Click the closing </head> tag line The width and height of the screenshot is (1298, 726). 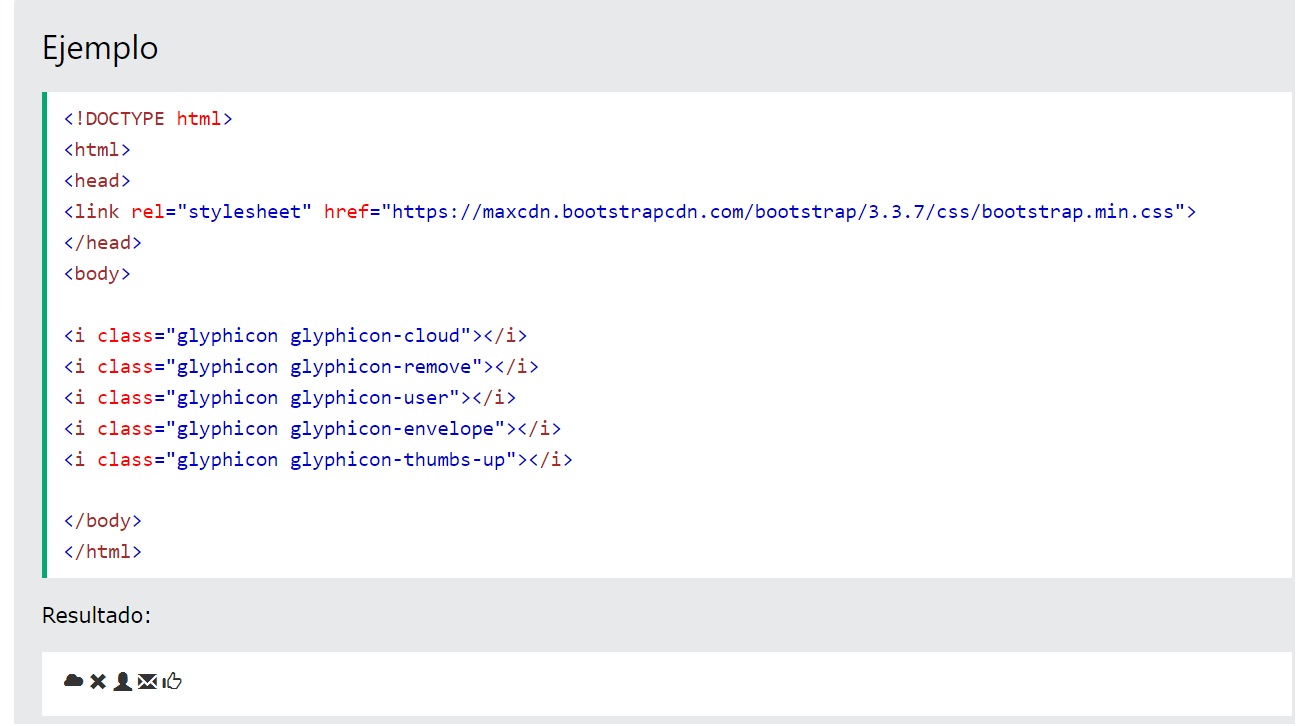pos(103,243)
